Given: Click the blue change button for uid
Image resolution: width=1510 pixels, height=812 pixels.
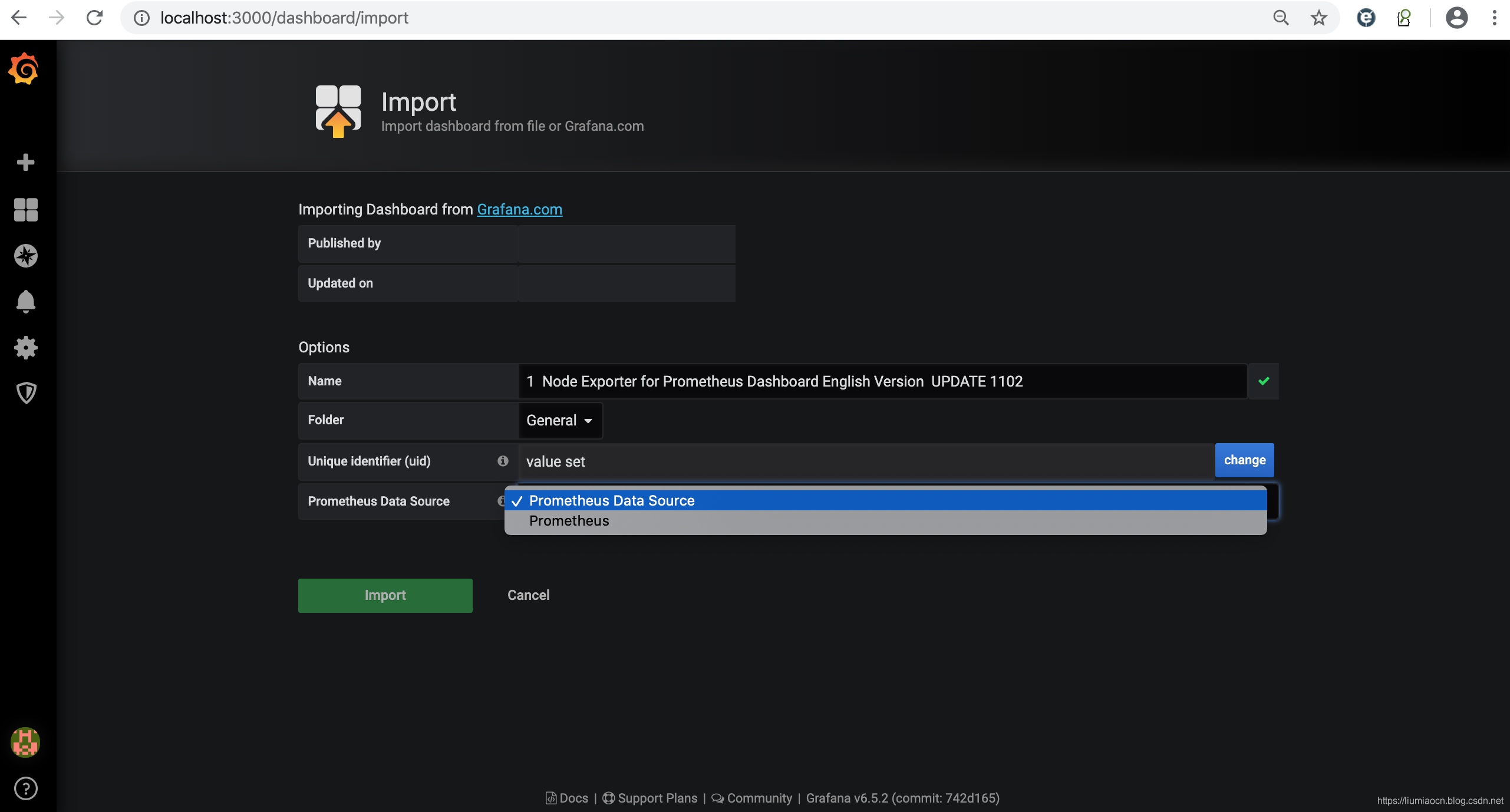Looking at the screenshot, I should pyautogui.click(x=1244, y=460).
